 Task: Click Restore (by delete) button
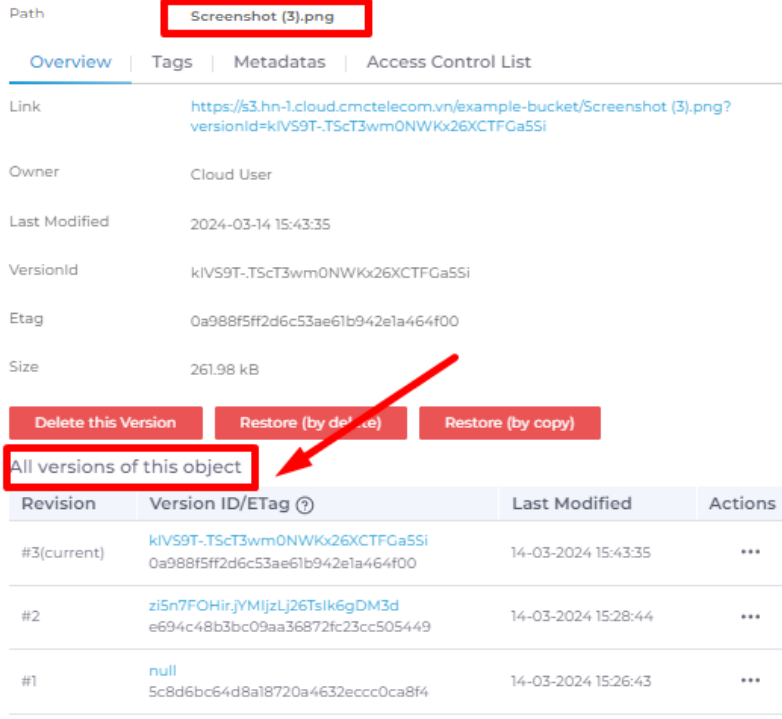pos(311,423)
